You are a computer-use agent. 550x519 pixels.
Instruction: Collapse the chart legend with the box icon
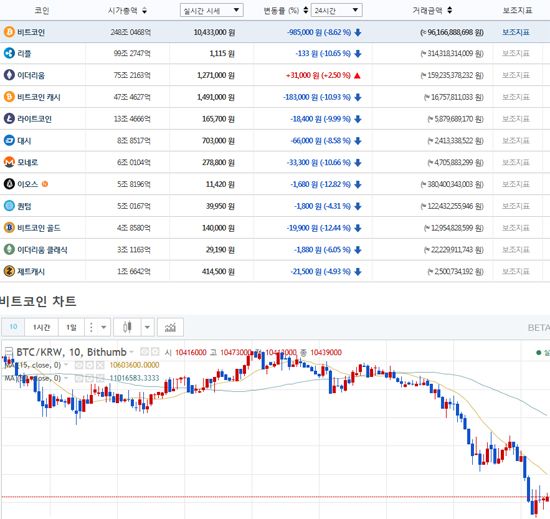click(8, 352)
